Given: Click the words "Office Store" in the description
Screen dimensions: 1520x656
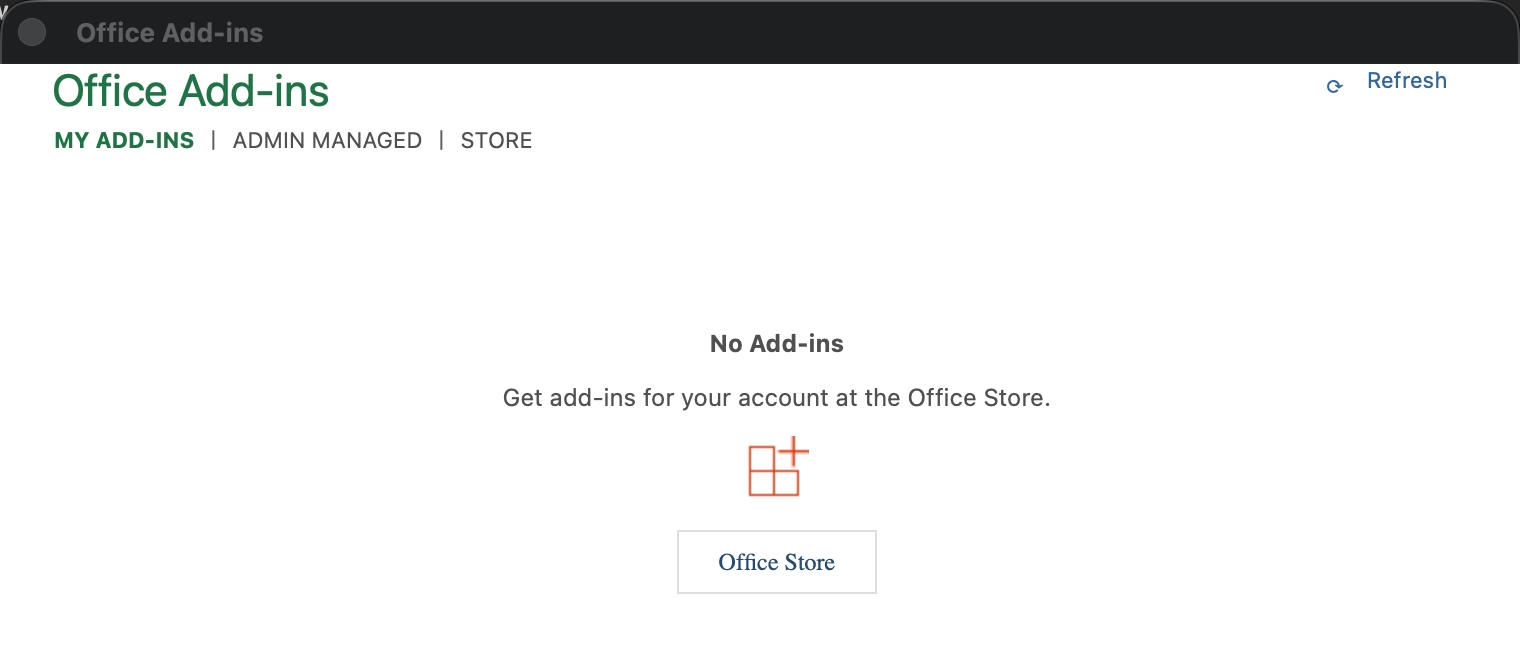Looking at the screenshot, I should [x=975, y=398].
